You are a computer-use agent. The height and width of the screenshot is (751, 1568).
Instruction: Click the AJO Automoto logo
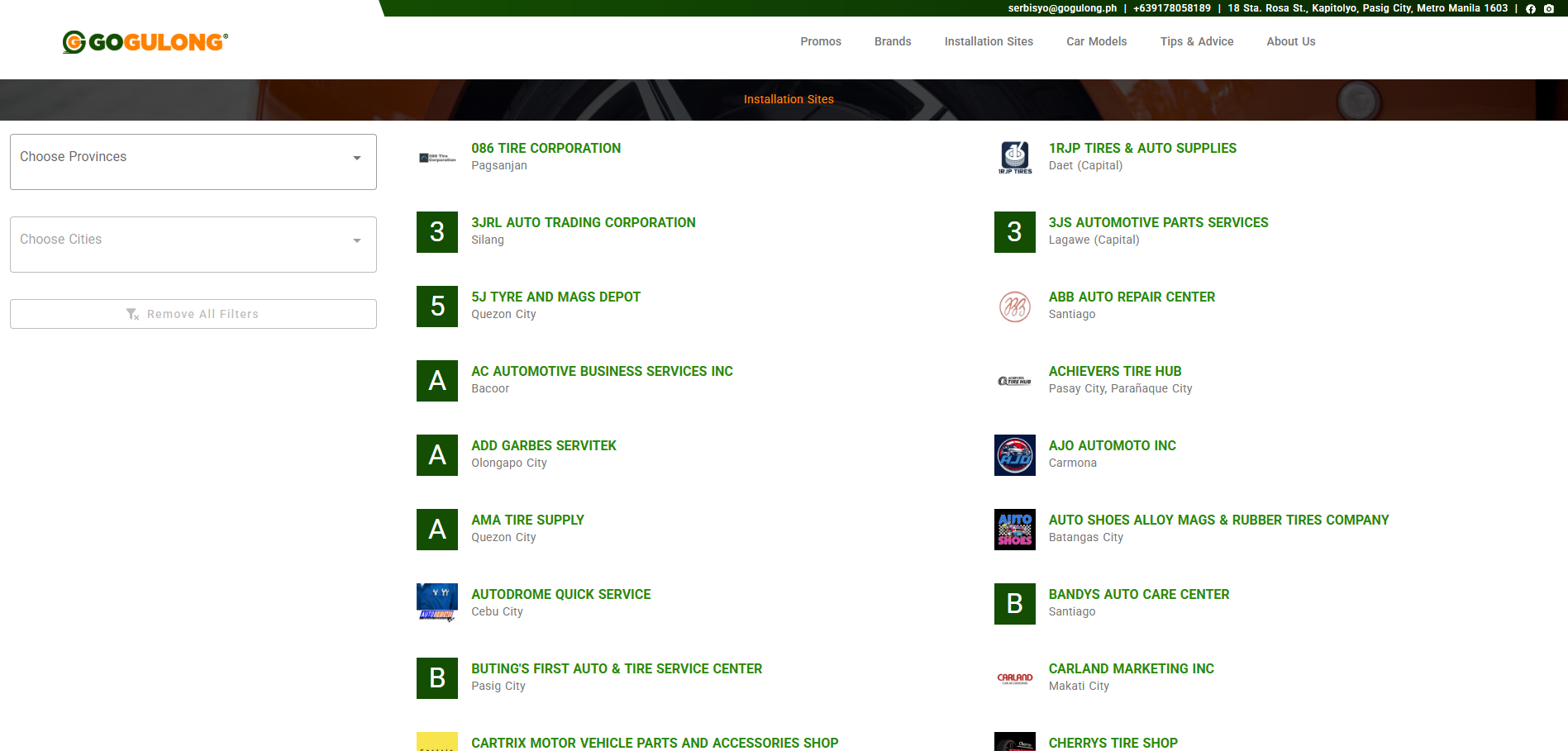point(1015,455)
